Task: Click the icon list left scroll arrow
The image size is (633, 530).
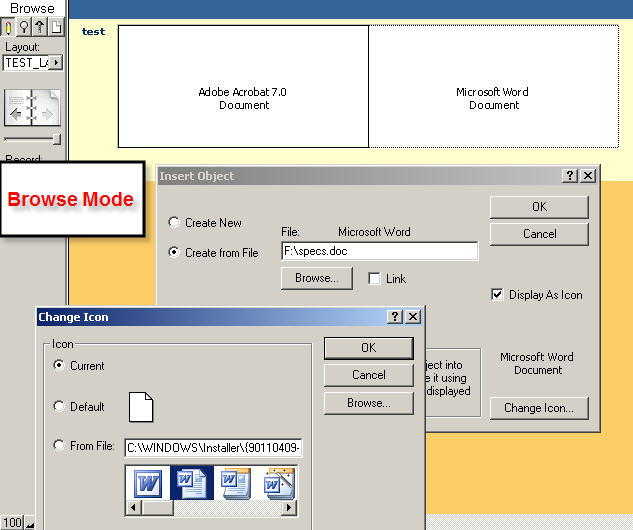Action: coord(133,507)
